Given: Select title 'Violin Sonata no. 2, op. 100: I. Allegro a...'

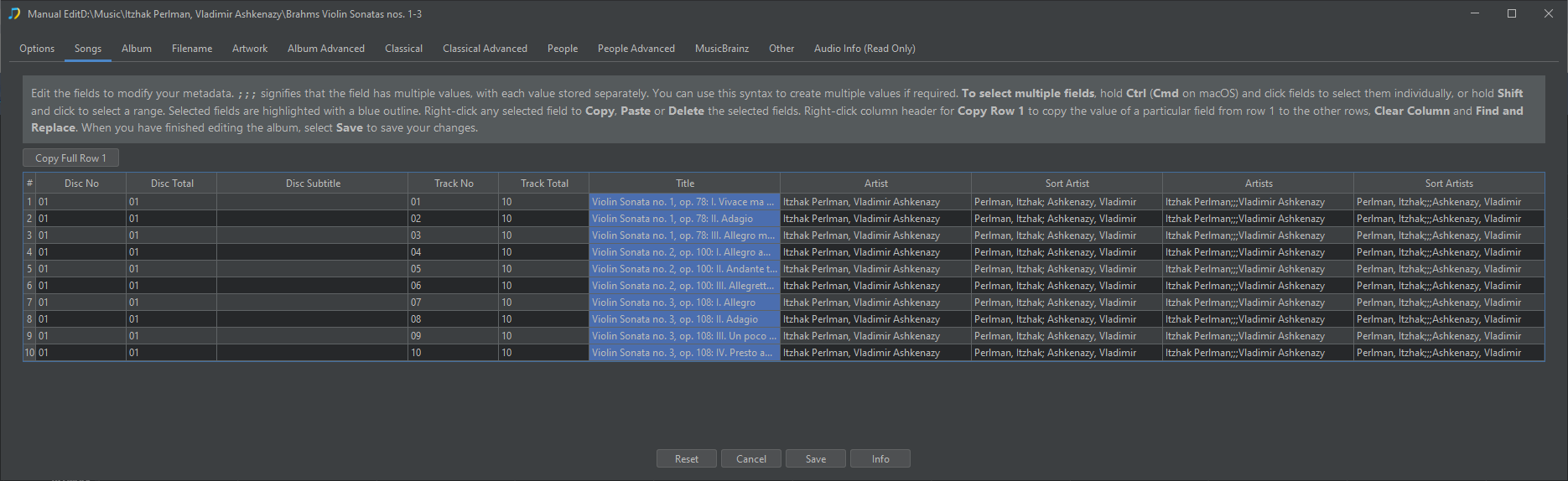Looking at the screenshot, I should point(685,252).
